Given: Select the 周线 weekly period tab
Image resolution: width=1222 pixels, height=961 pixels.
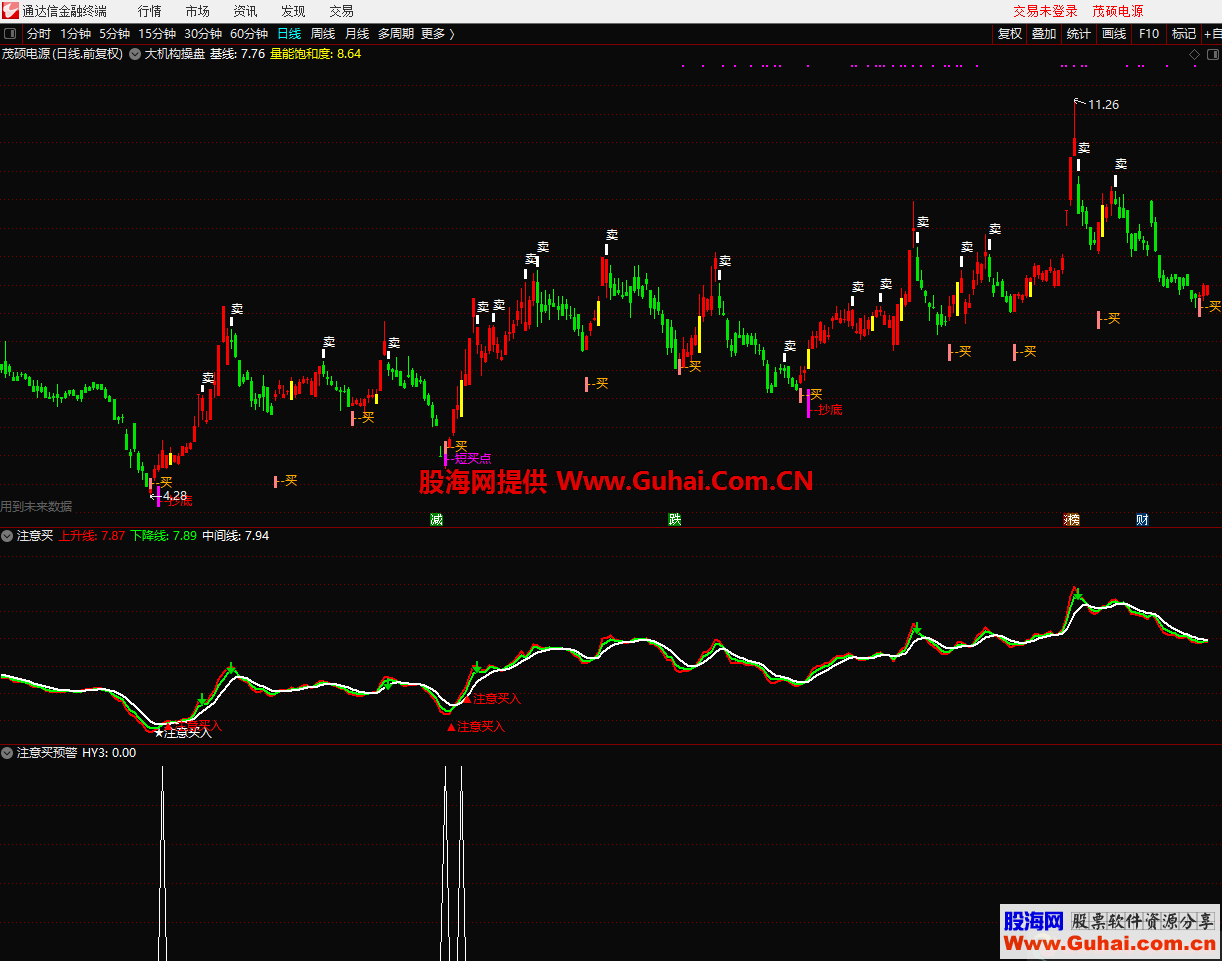Looking at the screenshot, I should point(323,34).
